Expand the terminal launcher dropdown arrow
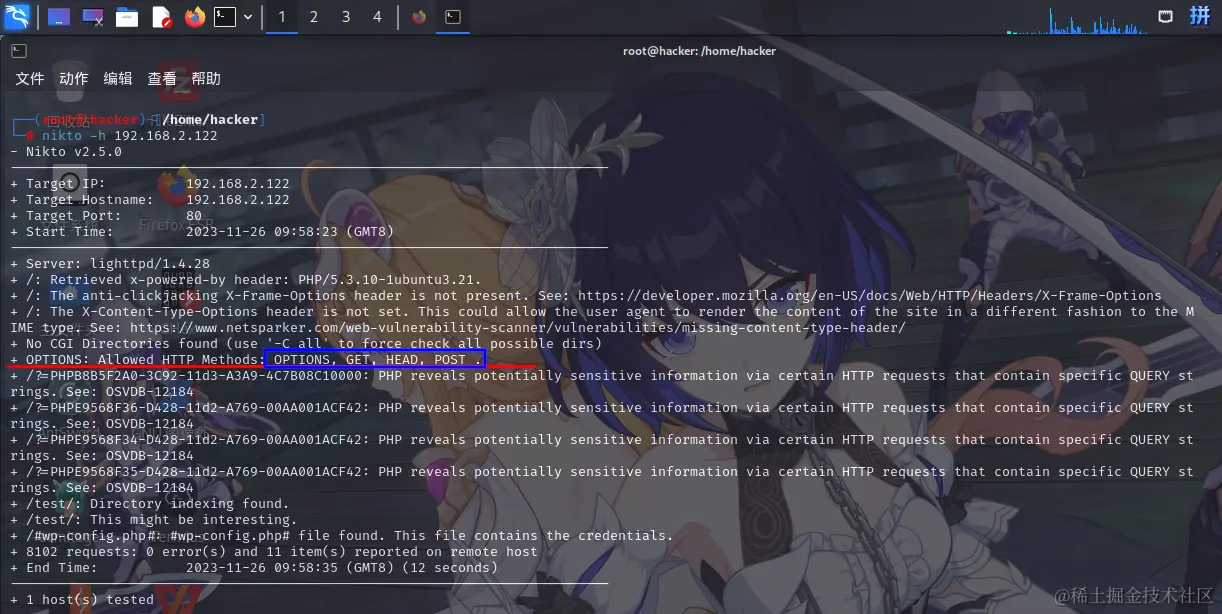Screen dimensions: 1222x614 point(247,17)
